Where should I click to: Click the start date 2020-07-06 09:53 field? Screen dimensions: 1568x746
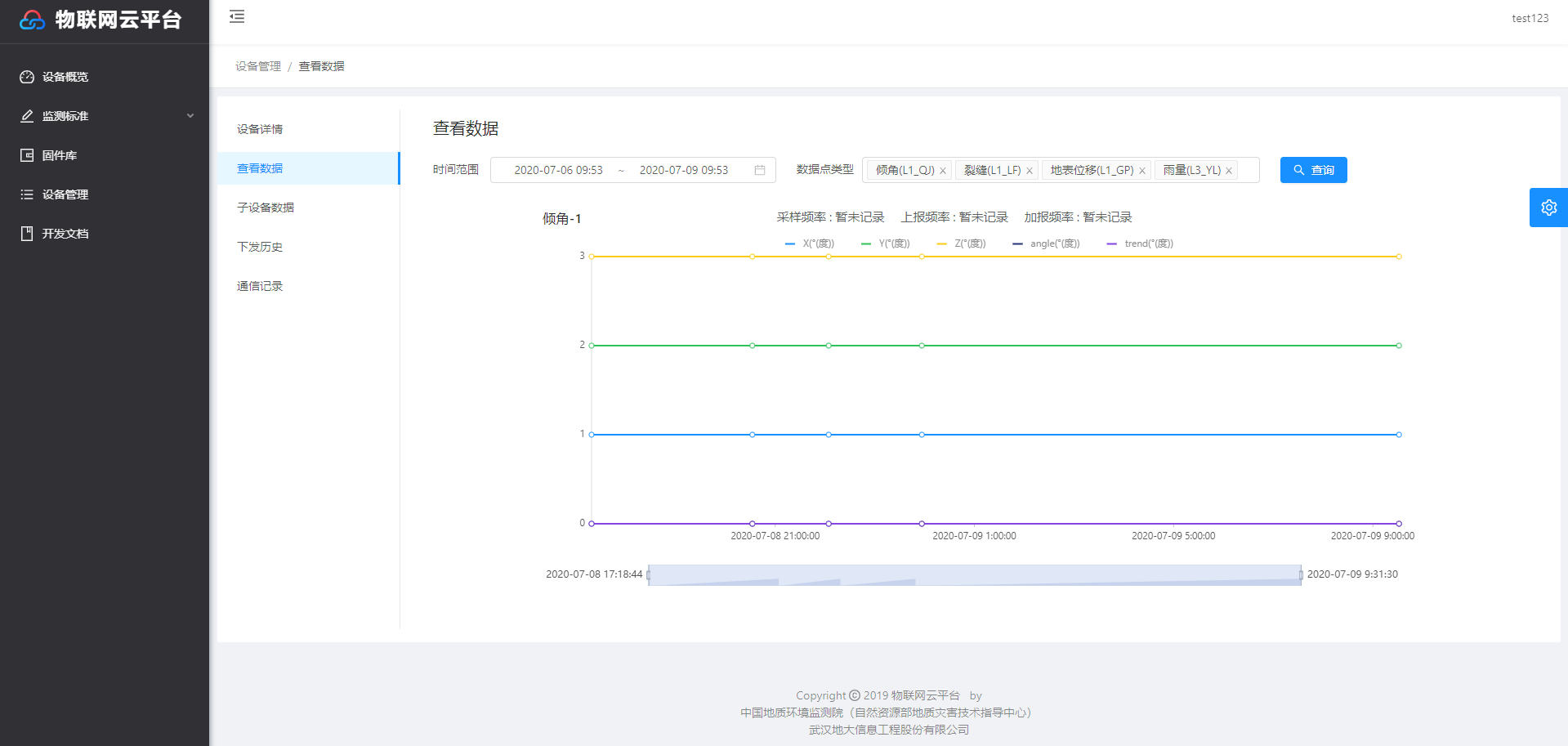[x=558, y=170]
